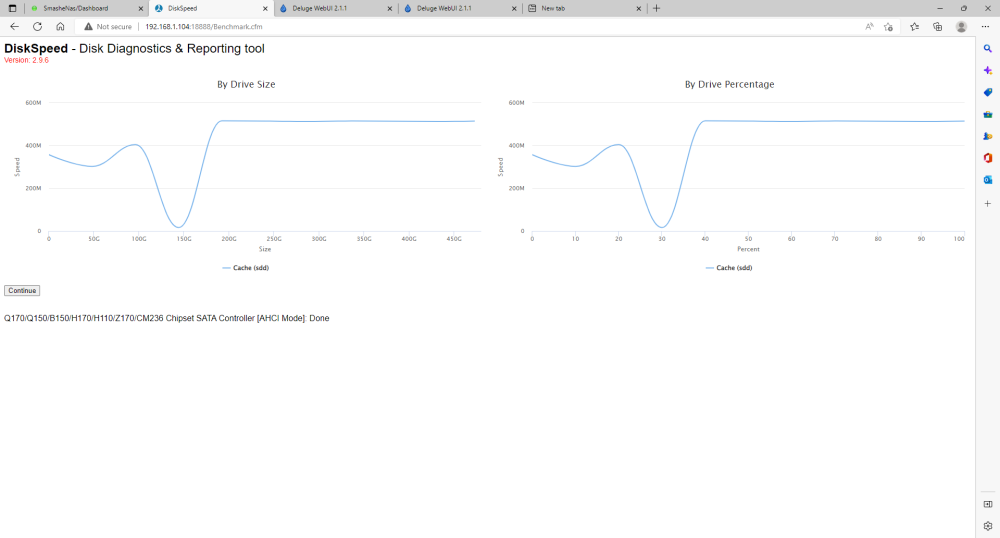Open the Microsoft Office sidebar icon

pos(988,157)
